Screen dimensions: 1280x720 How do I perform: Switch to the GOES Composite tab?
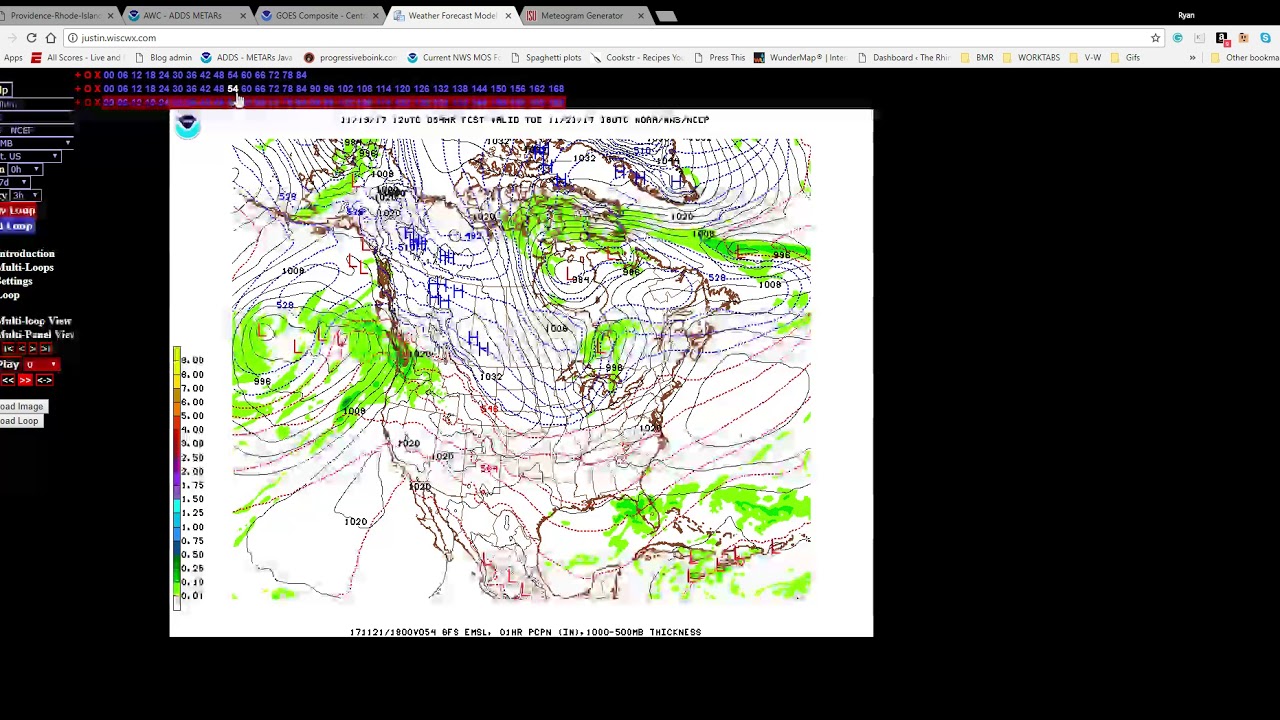(320, 16)
